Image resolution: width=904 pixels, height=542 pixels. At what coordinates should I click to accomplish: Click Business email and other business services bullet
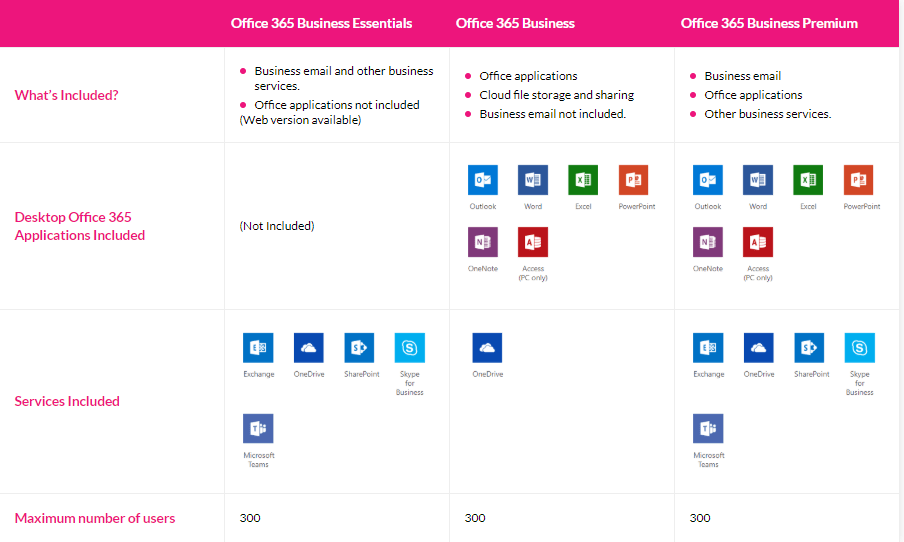click(x=344, y=78)
